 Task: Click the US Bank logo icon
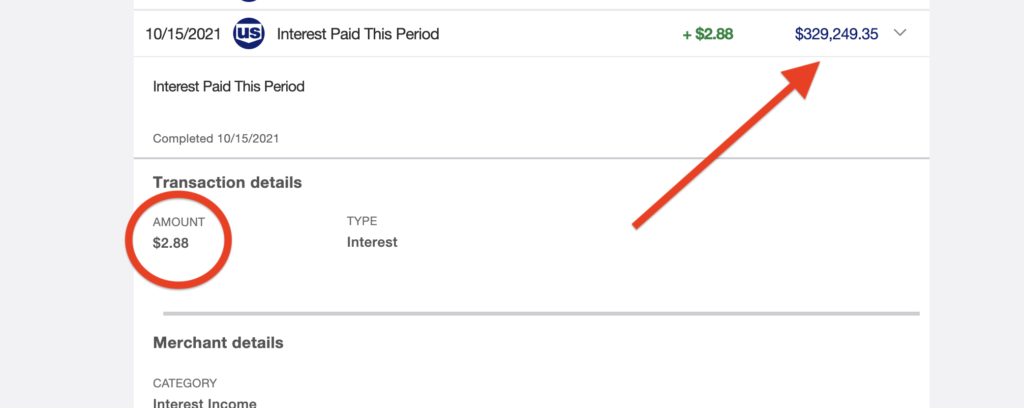point(249,34)
